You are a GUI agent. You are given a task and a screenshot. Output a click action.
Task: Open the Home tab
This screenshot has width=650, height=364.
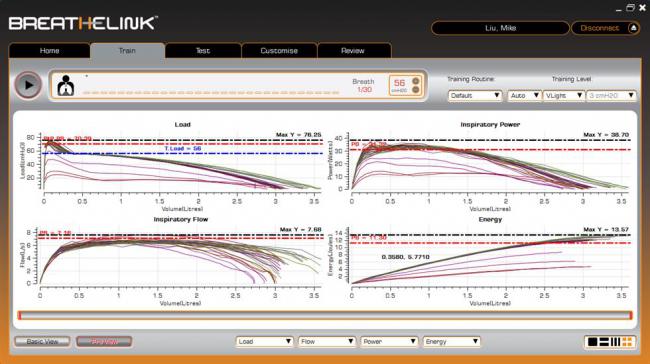pos(49,51)
